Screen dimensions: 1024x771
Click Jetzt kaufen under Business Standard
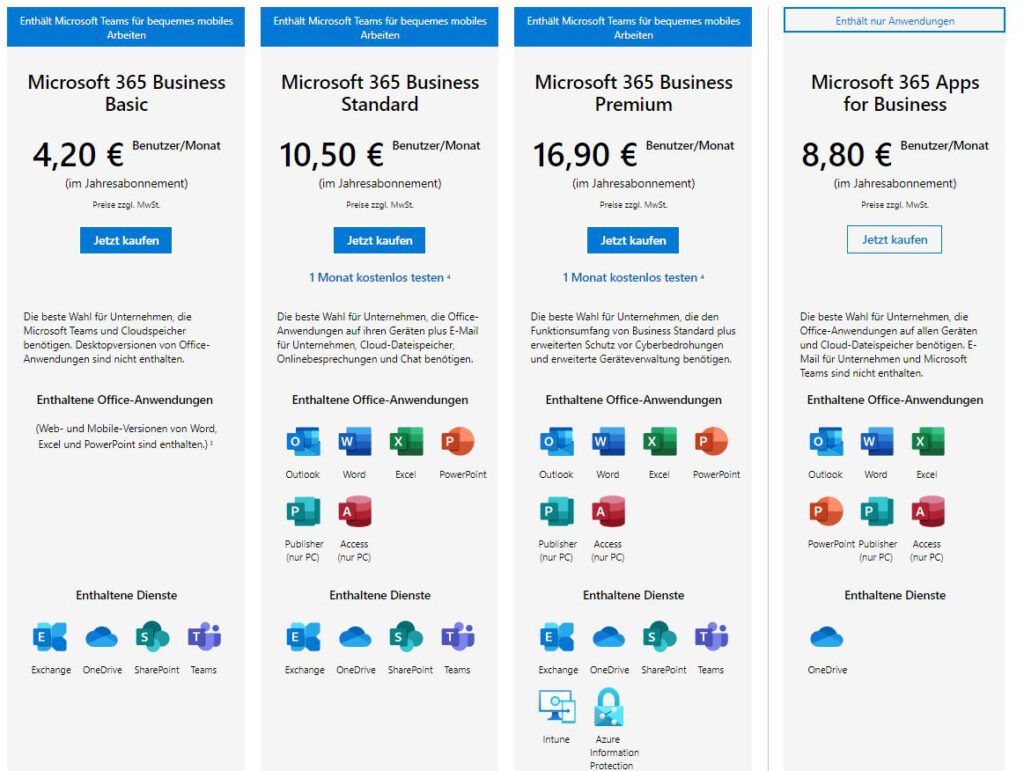(x=379, y=240)
